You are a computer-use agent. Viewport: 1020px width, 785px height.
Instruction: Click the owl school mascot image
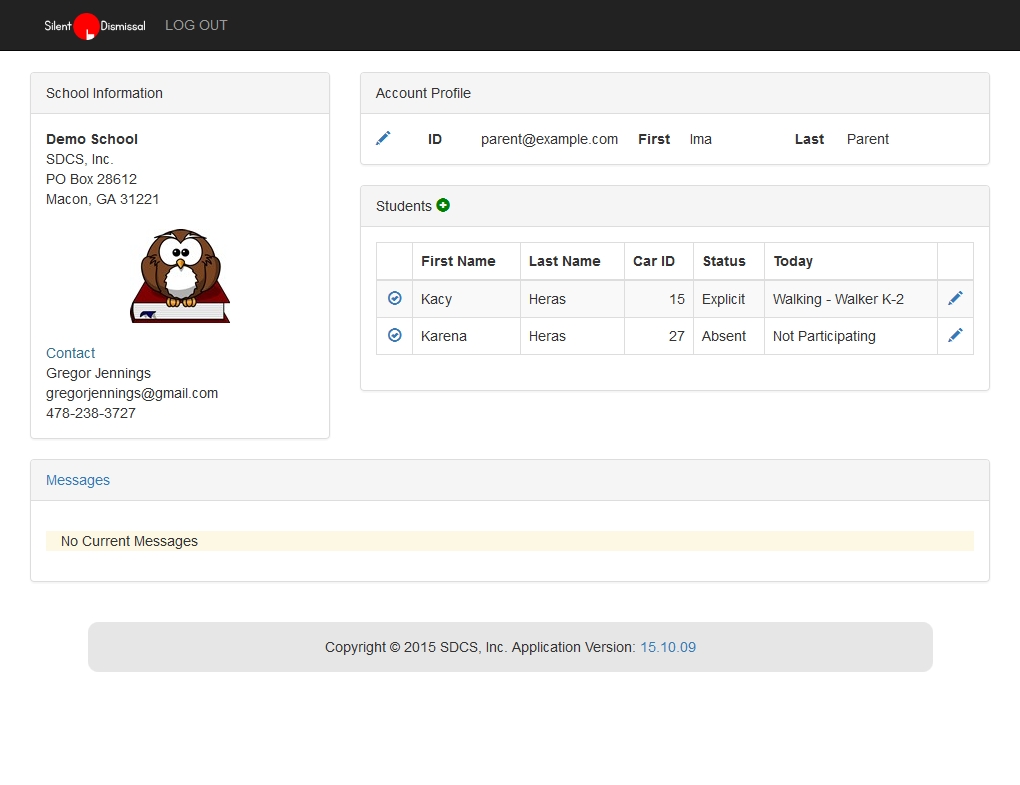180,275
